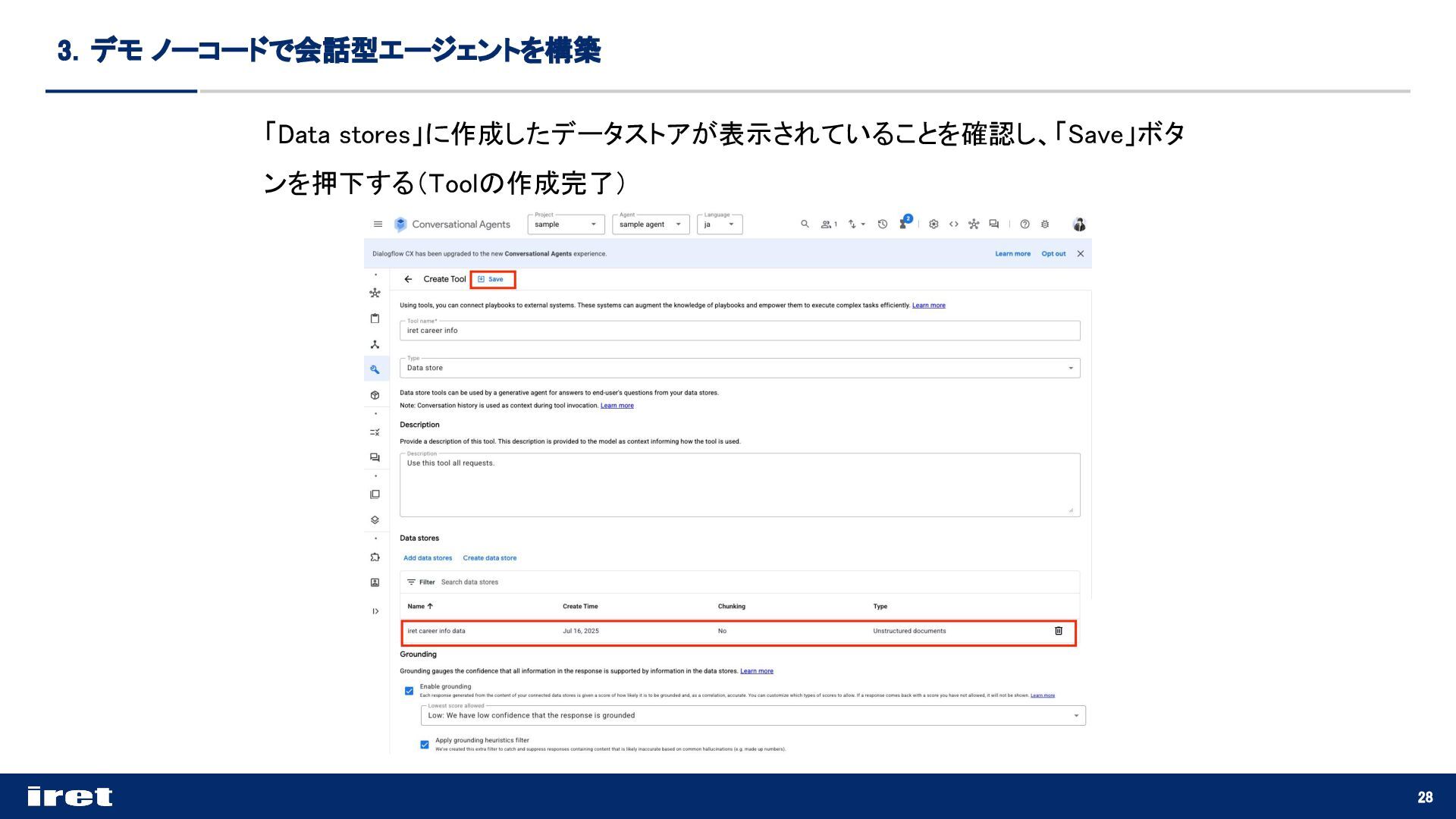This screenshot has height=819, width=1456.
Task: Click the bug report icon
Action: click(1045, 224)
